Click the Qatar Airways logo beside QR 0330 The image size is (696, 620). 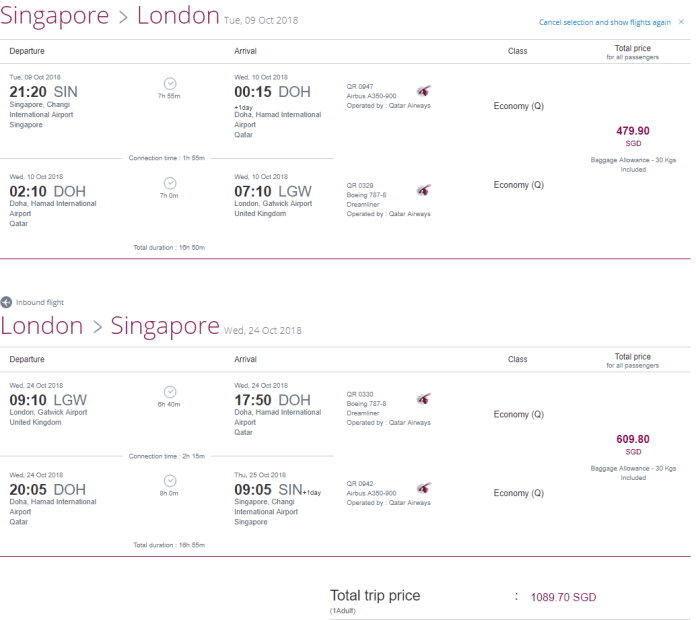[x=424, y=398]
